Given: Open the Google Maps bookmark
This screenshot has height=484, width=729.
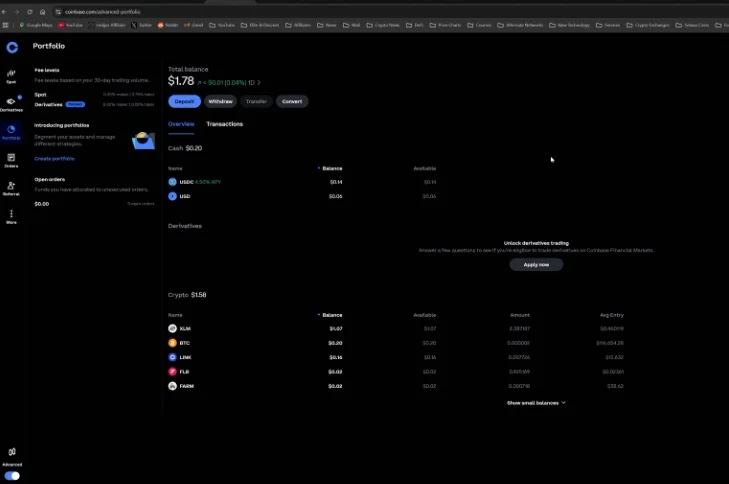Looking at the screenshot, I should pyautogui.click(x=36, y=25).
